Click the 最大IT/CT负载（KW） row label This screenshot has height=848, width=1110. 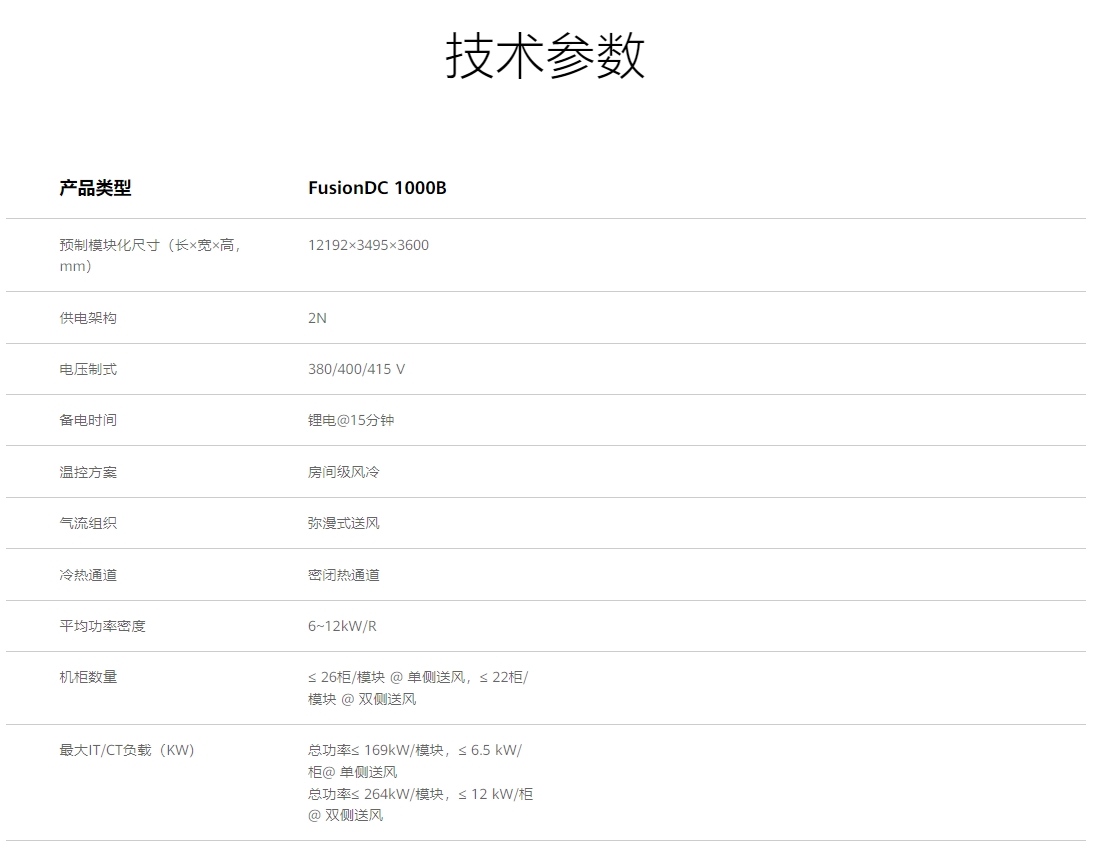tap(127, 750)
